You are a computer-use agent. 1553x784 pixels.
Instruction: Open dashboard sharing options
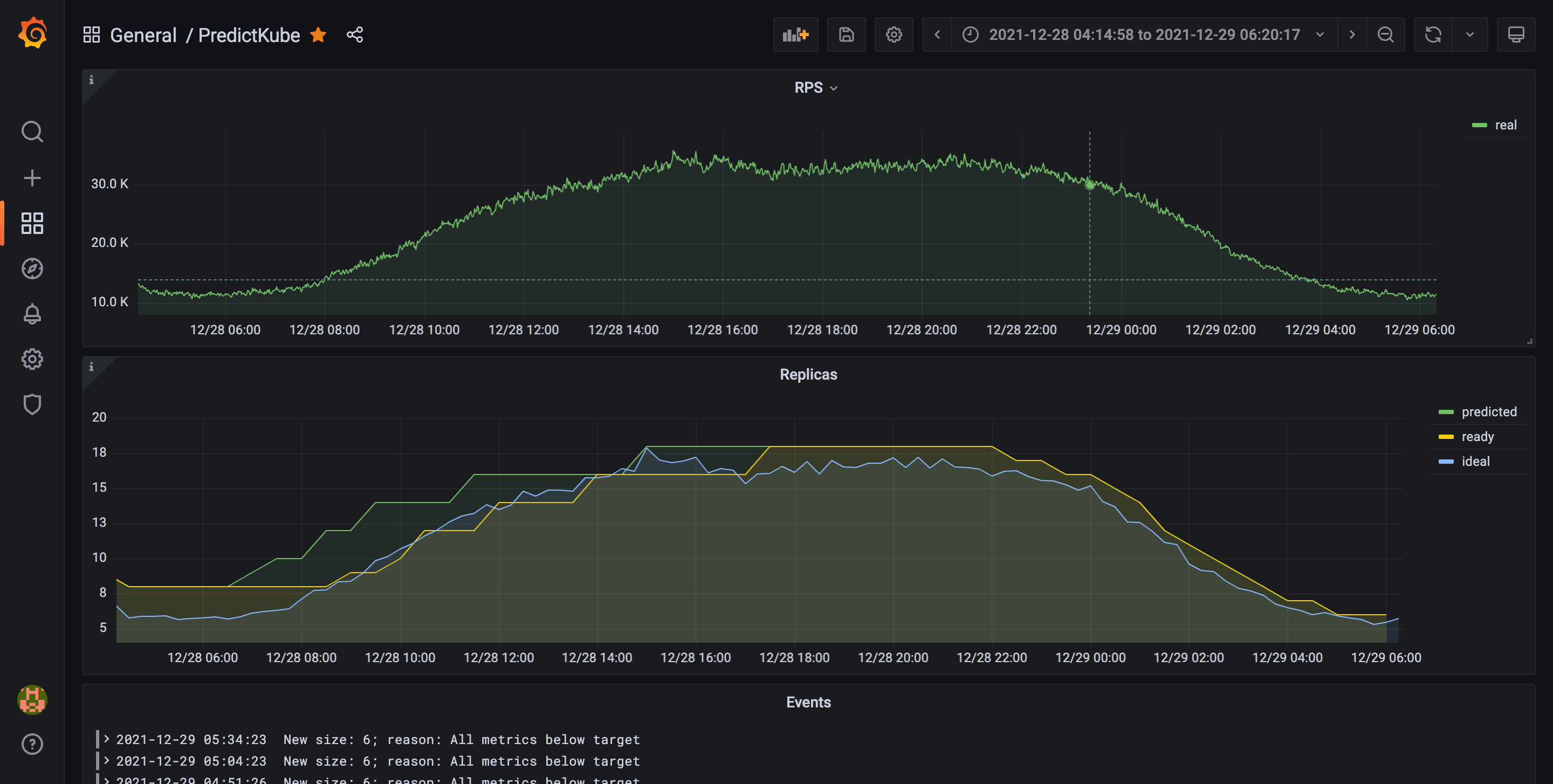[355, 35]
